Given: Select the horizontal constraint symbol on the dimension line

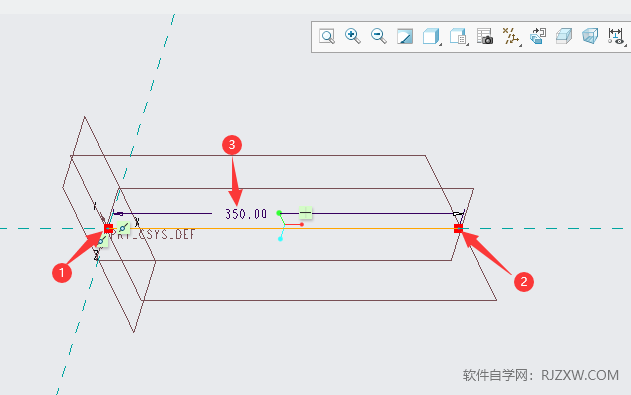Looking at the screenshot, I should [x=305, y=212].
